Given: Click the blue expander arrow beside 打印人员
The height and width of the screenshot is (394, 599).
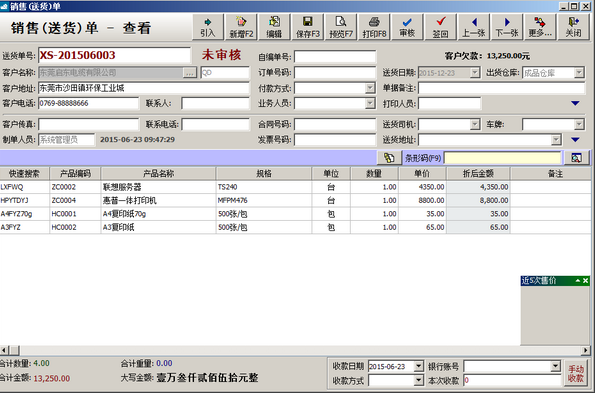Looking at the screenshot, I should tap(575, 103).
